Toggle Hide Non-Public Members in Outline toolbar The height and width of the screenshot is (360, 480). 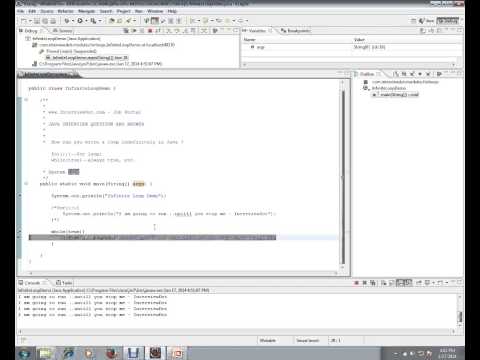(420, 74)
